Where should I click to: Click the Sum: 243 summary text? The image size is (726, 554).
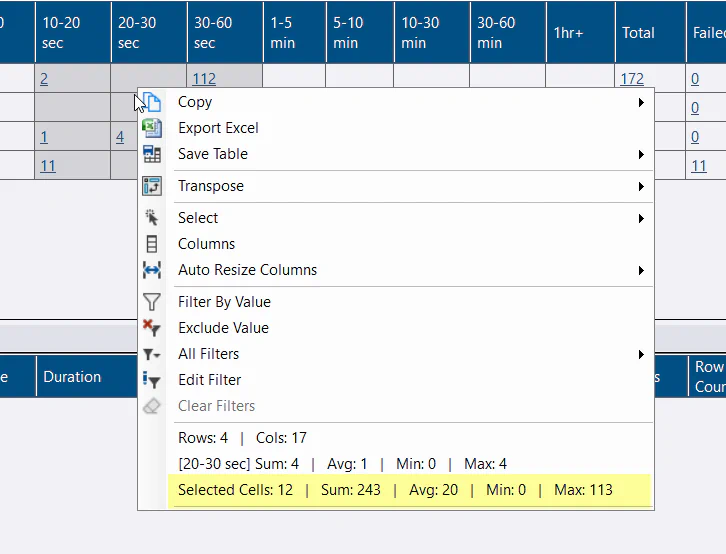pyautogui.click(x=350, y=490)
